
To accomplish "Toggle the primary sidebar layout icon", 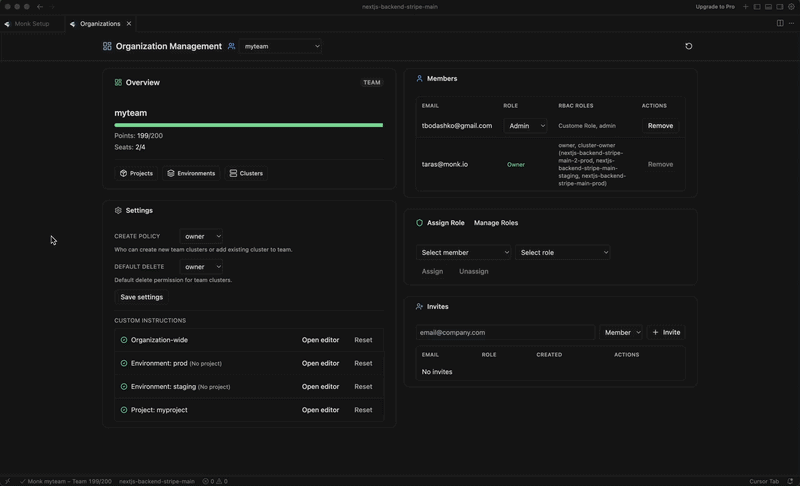I will pyautogui.click(x=757, y=7).
